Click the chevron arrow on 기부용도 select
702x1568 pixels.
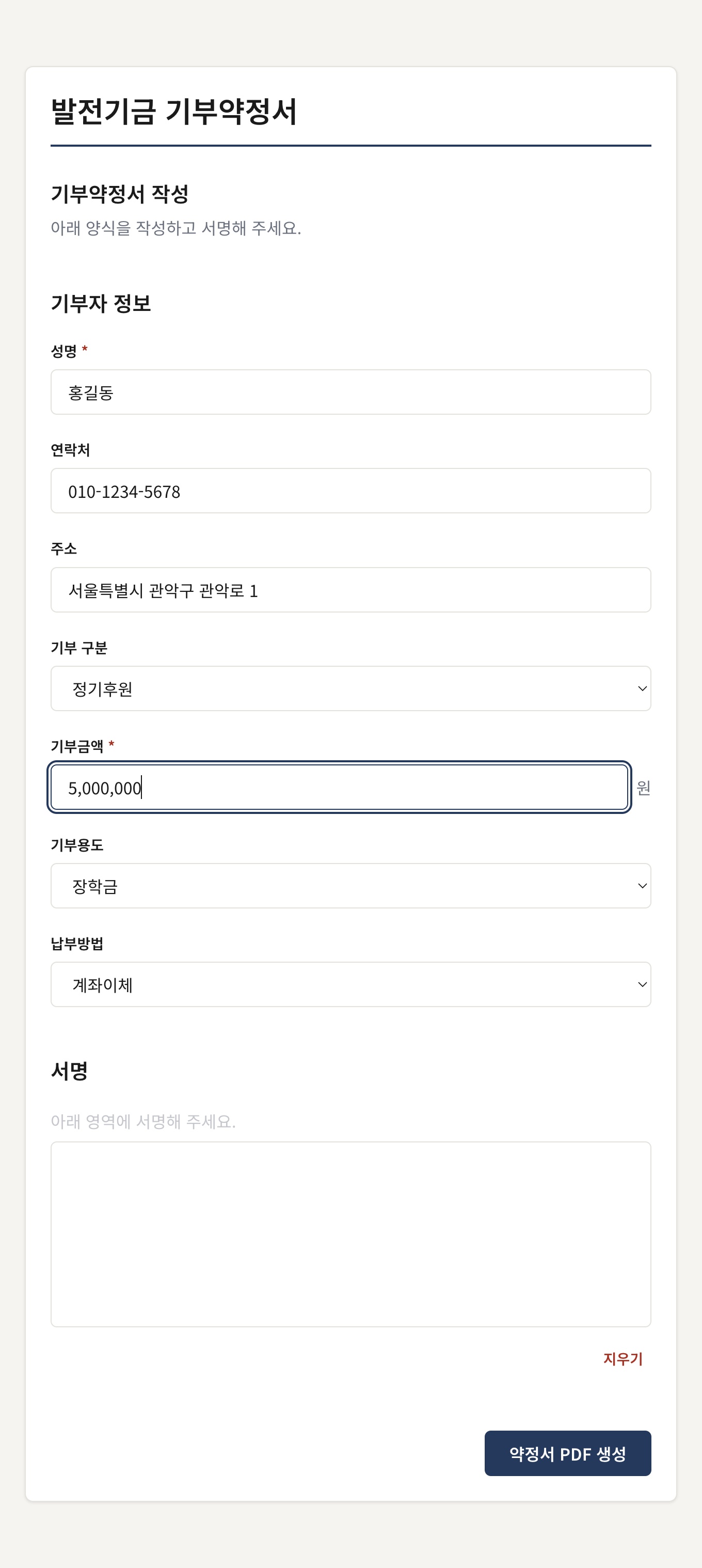click(642, 886)
